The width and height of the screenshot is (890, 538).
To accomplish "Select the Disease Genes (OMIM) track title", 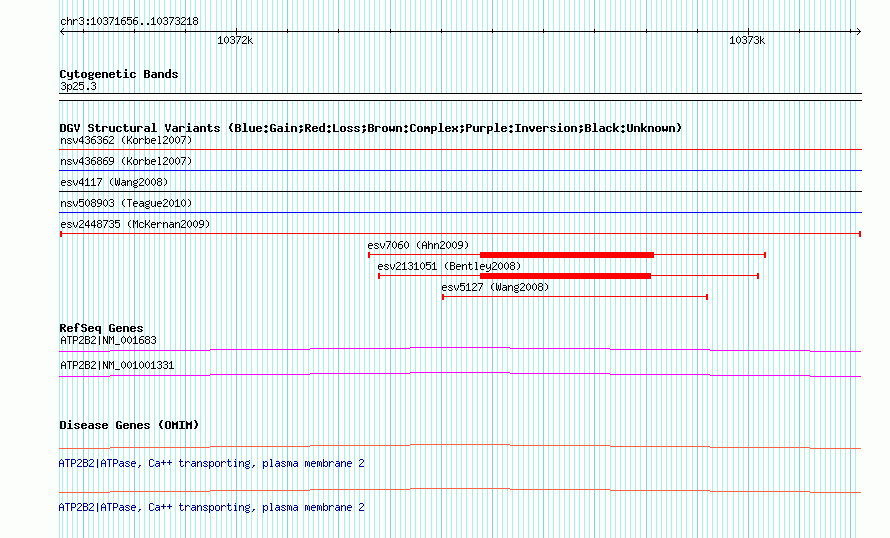I will (x=129, y=425).
